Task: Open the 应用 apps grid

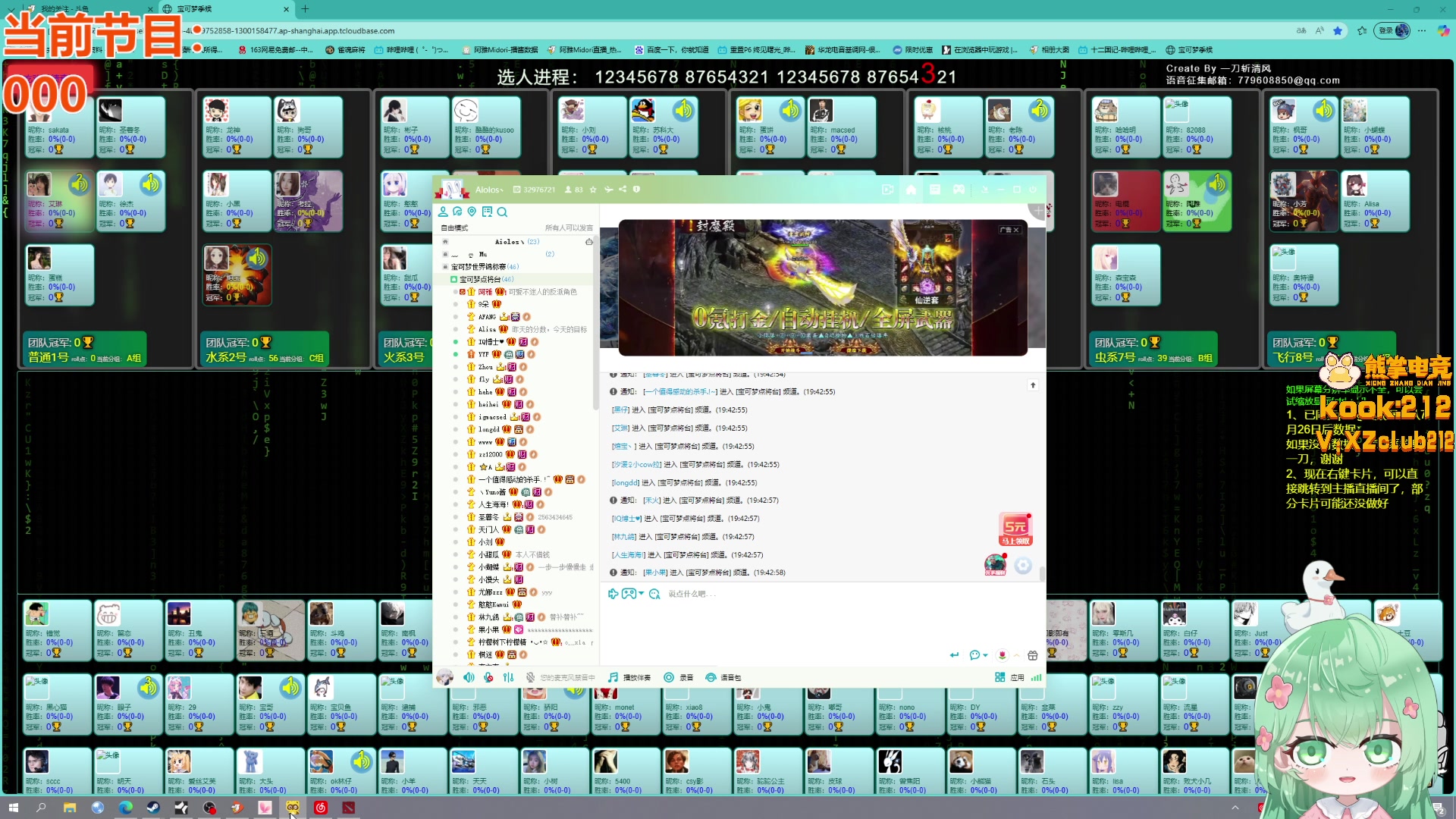Action: point(1009,677)
